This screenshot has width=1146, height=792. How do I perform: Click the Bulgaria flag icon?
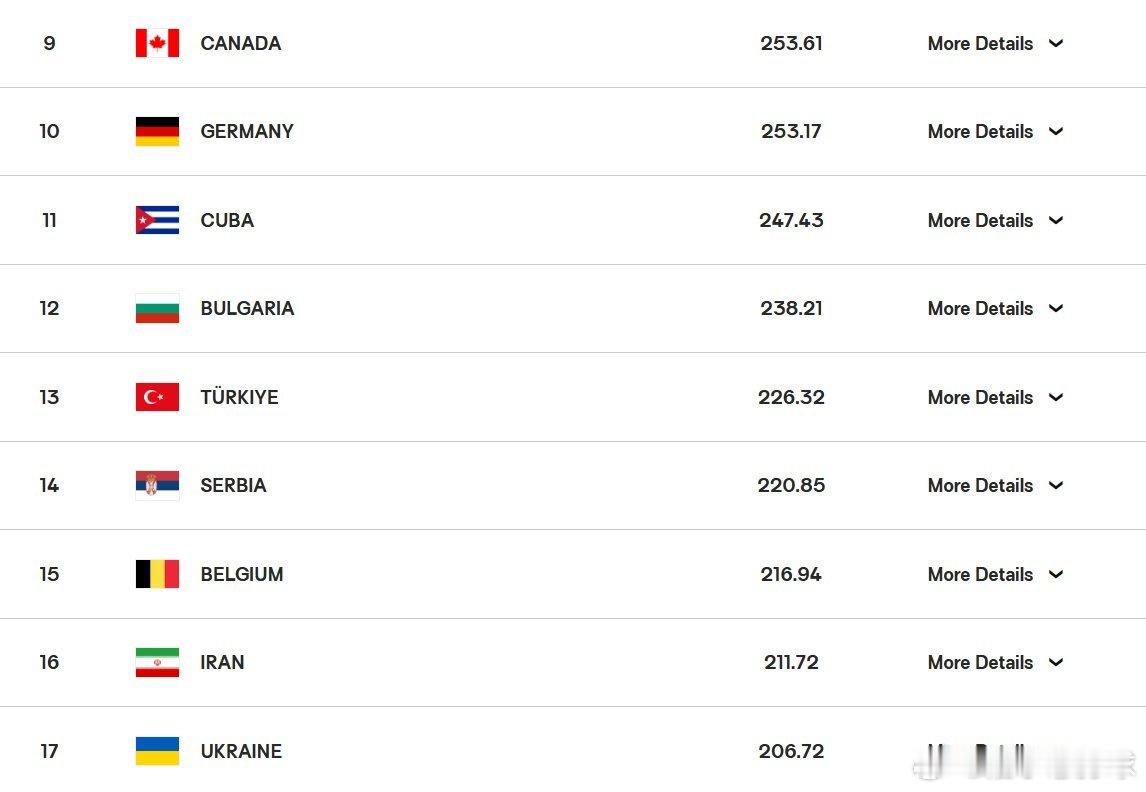point(157,308)
